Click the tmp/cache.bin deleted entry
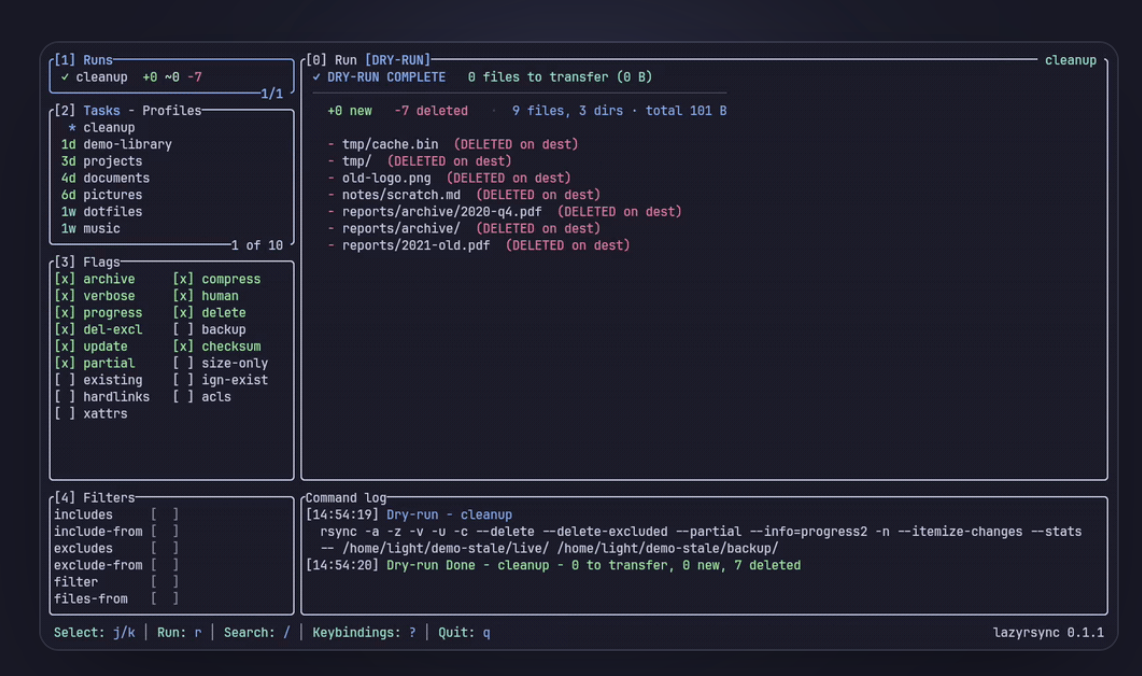1142x676 pixels. 453,144
